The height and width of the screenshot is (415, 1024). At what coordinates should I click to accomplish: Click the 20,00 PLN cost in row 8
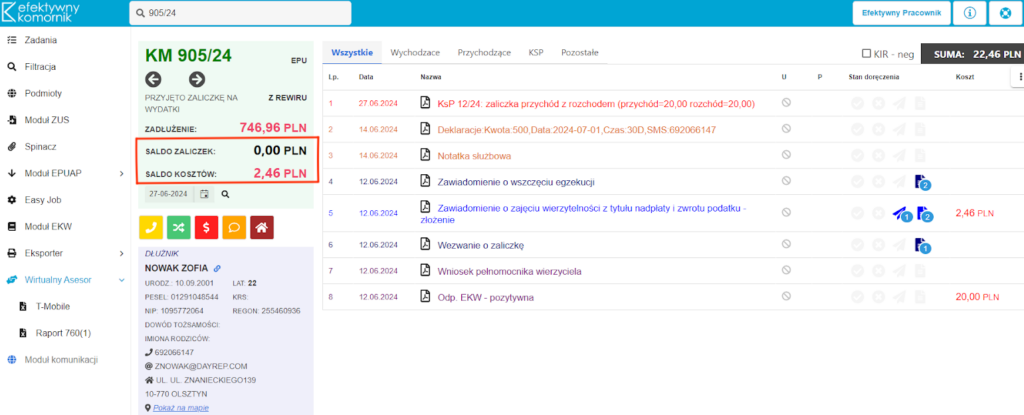pyautogui.click(x=977, y=297)
